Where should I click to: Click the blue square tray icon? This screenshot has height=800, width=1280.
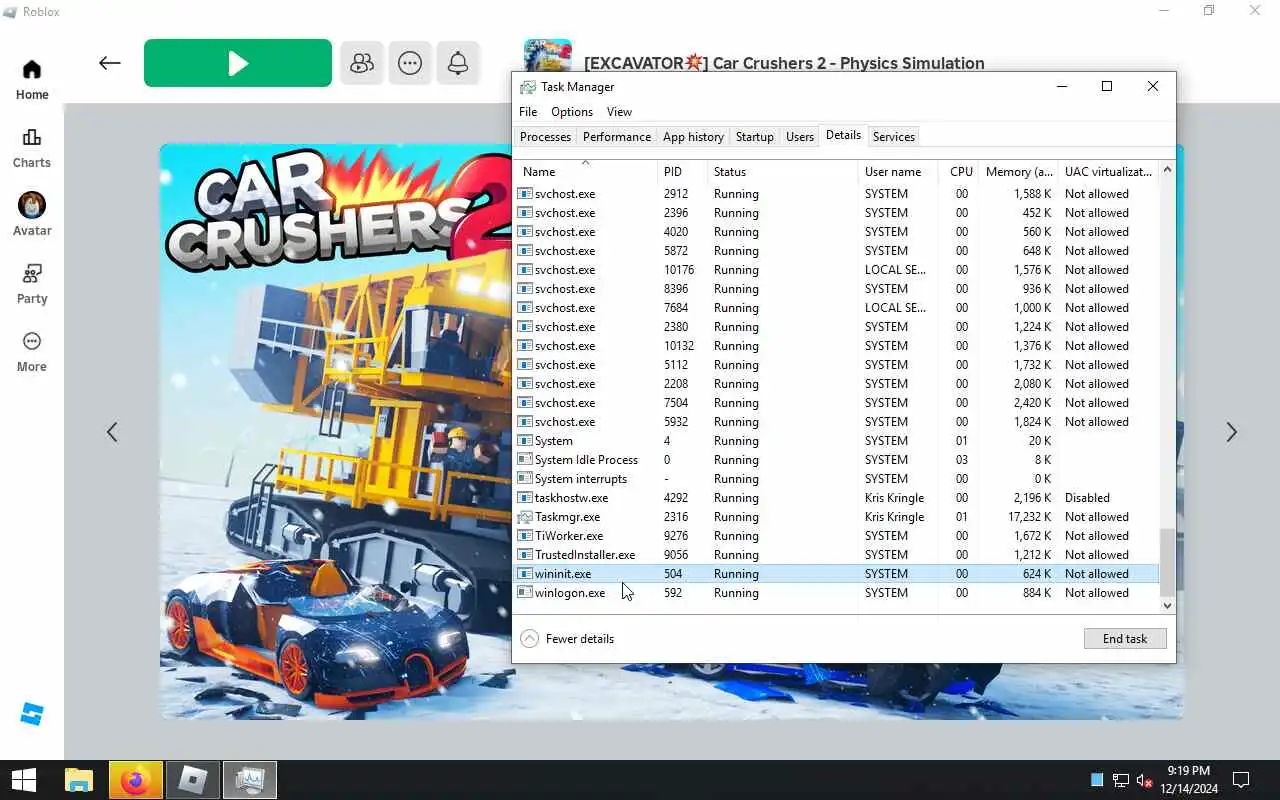[x=1097, y=780]
